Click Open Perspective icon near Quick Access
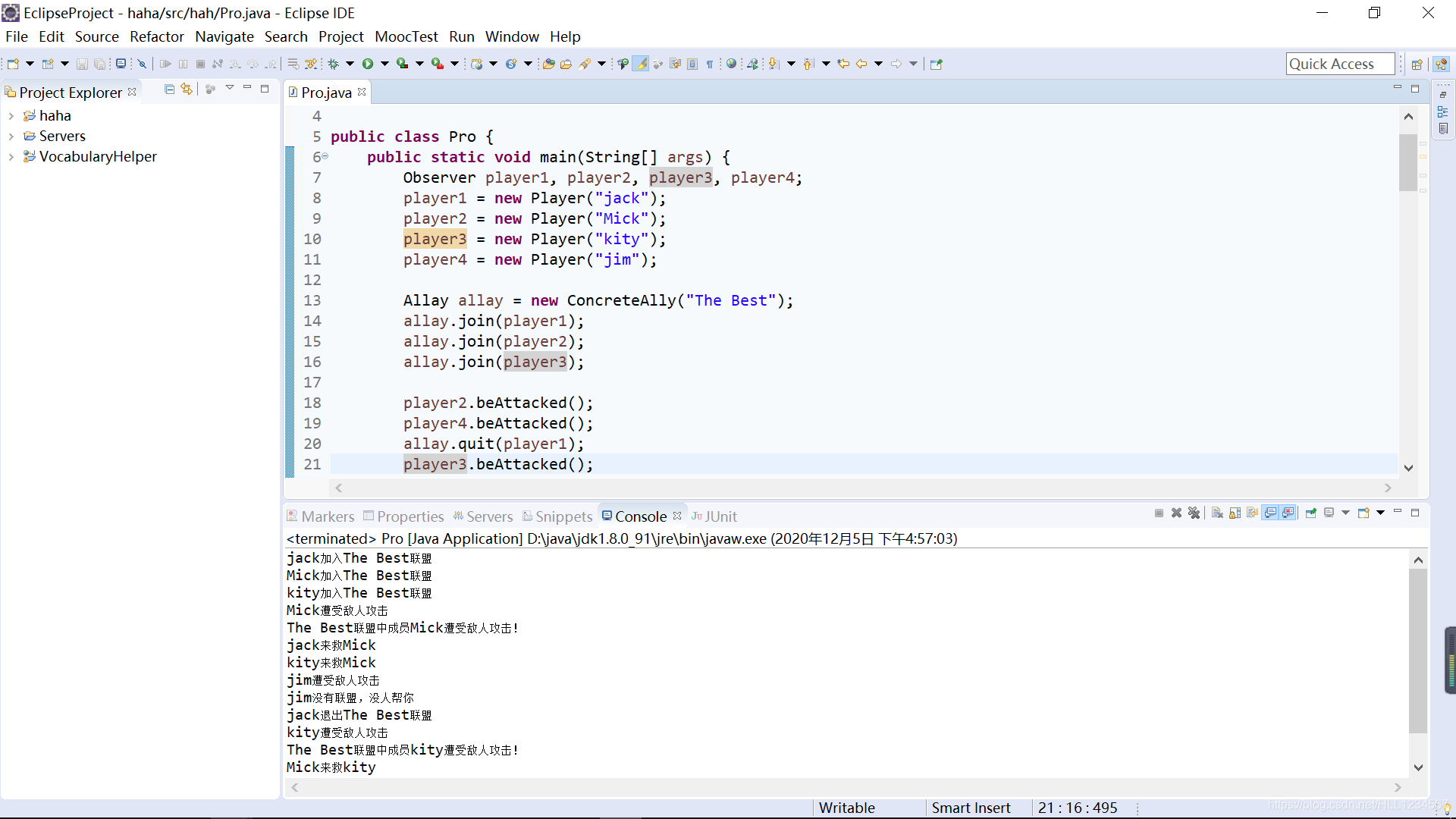 coord(1416,64)
